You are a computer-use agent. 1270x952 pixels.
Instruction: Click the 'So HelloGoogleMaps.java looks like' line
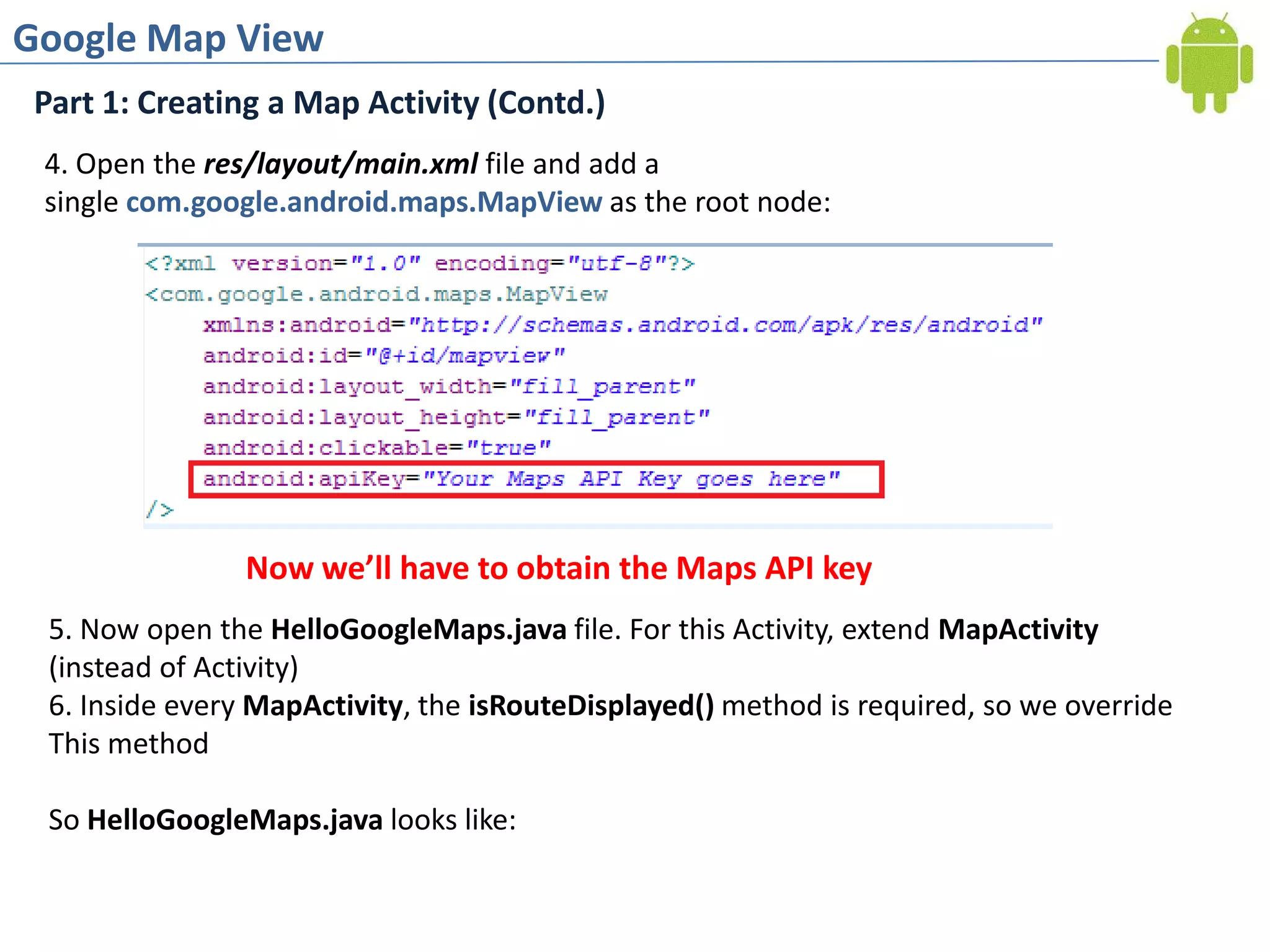click(x=282, y=820)
